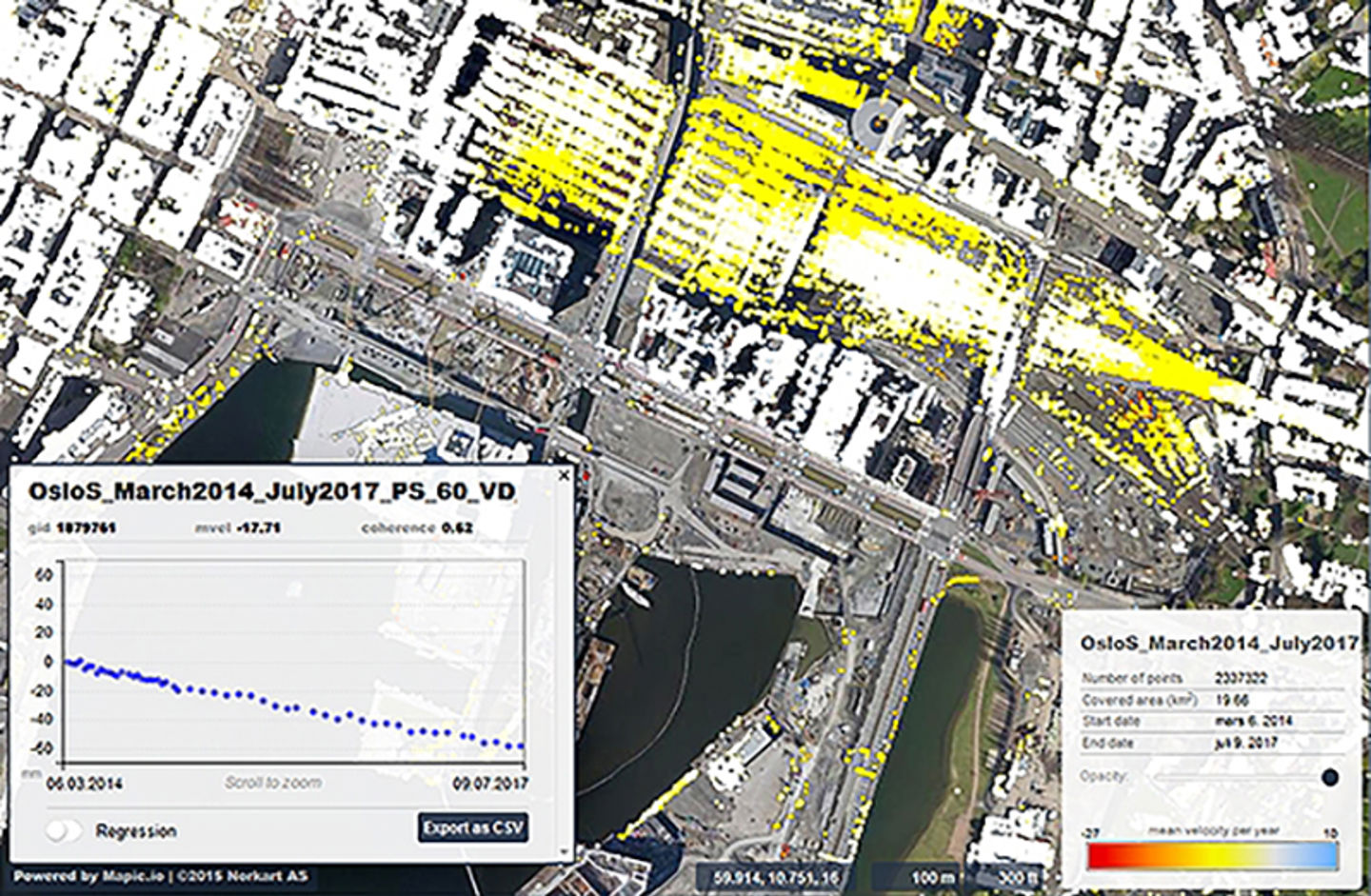Image resolution: width=1371 pixels, height=896 pixels.
Task: Grab the Opacity slider handle
Action: pyautogui.click(x=1329, y=777)
